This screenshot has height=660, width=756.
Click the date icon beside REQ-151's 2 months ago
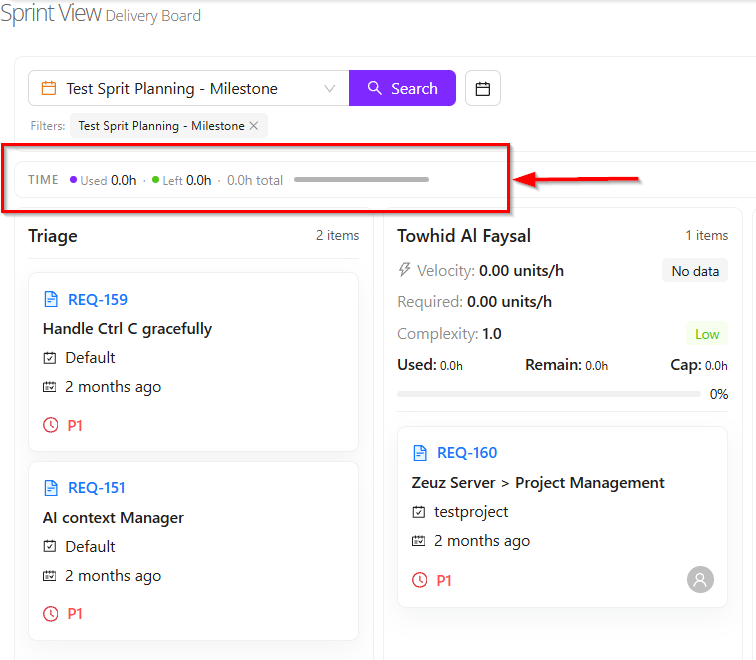(50, 576)
